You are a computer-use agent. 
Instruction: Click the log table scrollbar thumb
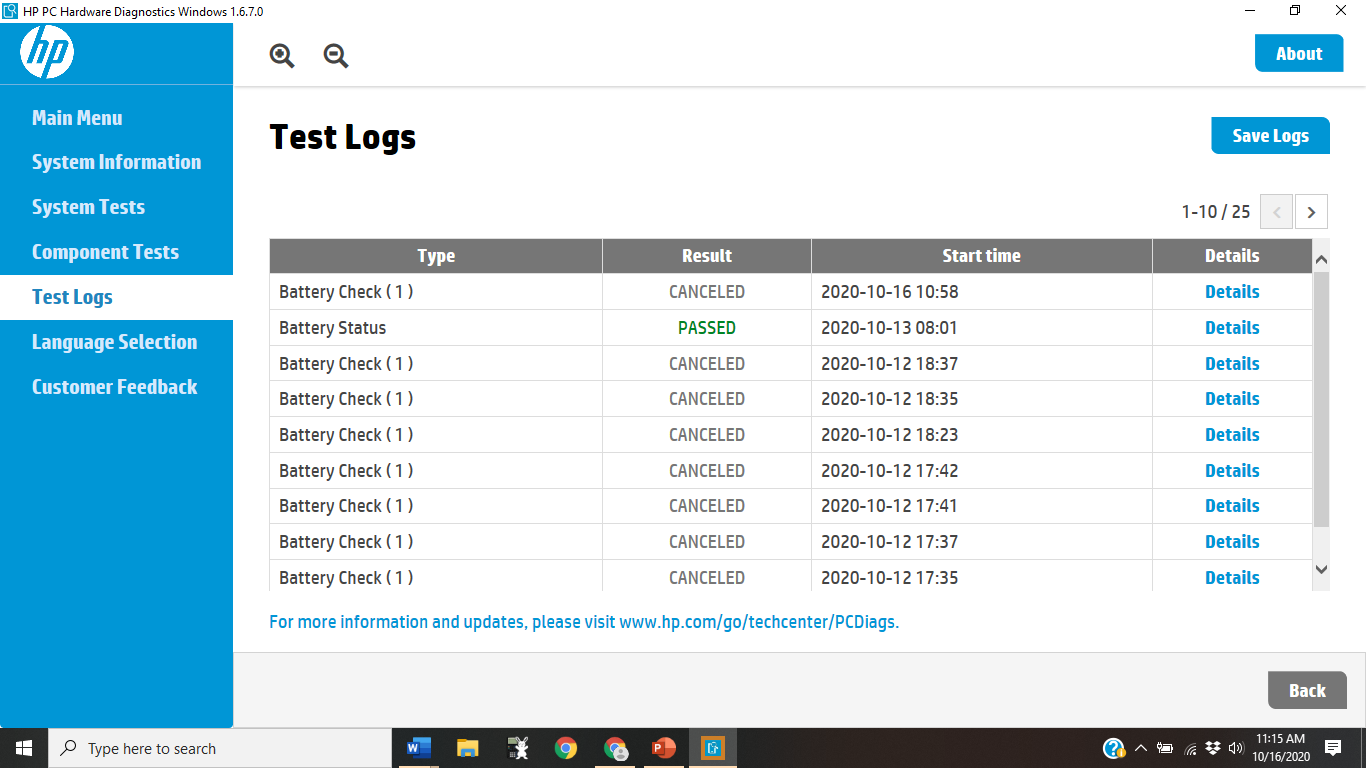(1321, 399)
